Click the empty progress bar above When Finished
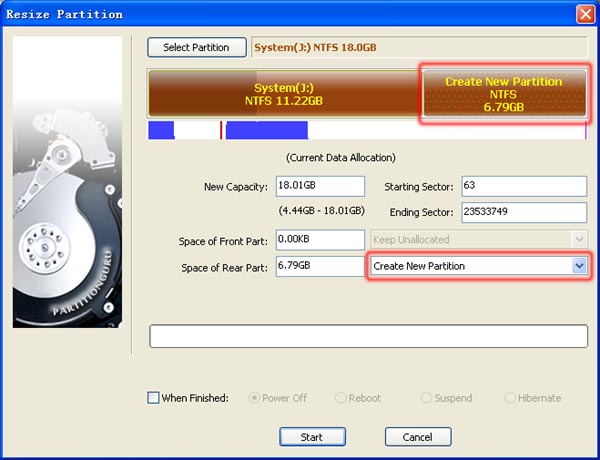Screen dimensions: 600x460 coord(368,336)
